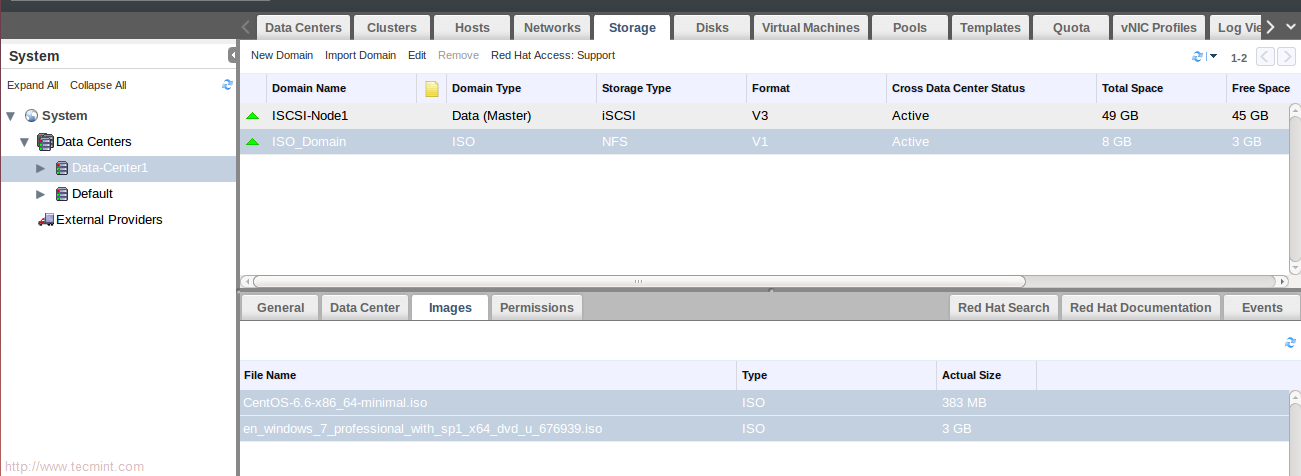Click the Default data center icon
This screenshot has height=476, width=1301.
pyautogui.click(x=62, y=194)
